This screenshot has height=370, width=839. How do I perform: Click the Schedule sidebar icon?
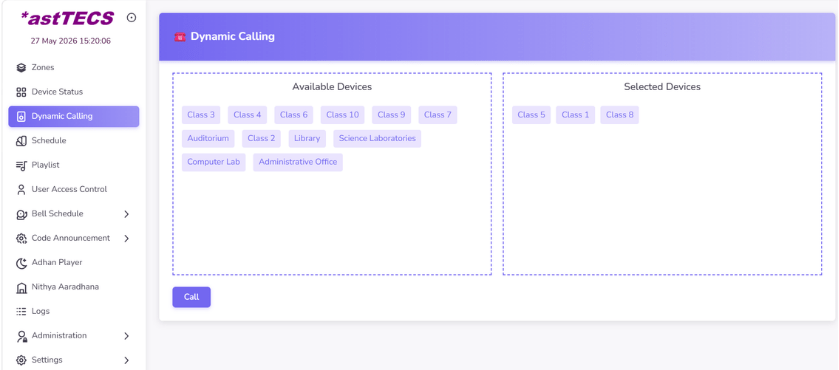click(x=21, y=141)
